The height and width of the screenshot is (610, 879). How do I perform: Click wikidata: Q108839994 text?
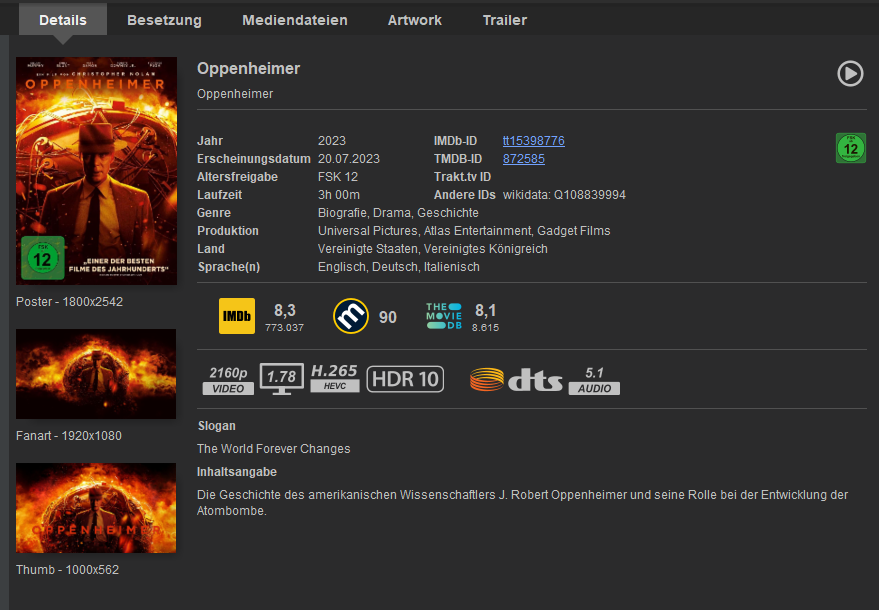click(564, 195)
